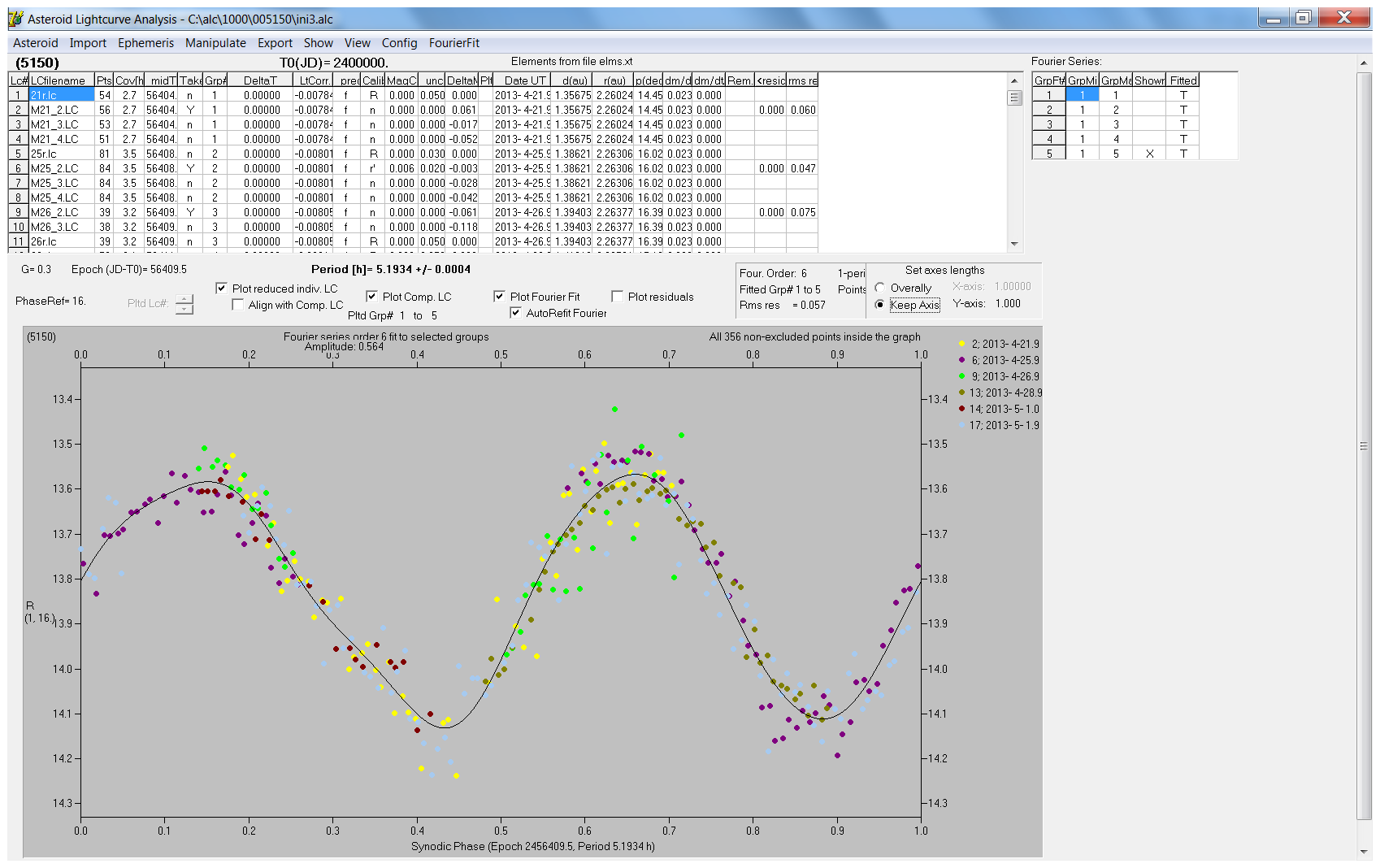Click dark red legend dot for 14; 2013-5-1.0

coord(961,409)
